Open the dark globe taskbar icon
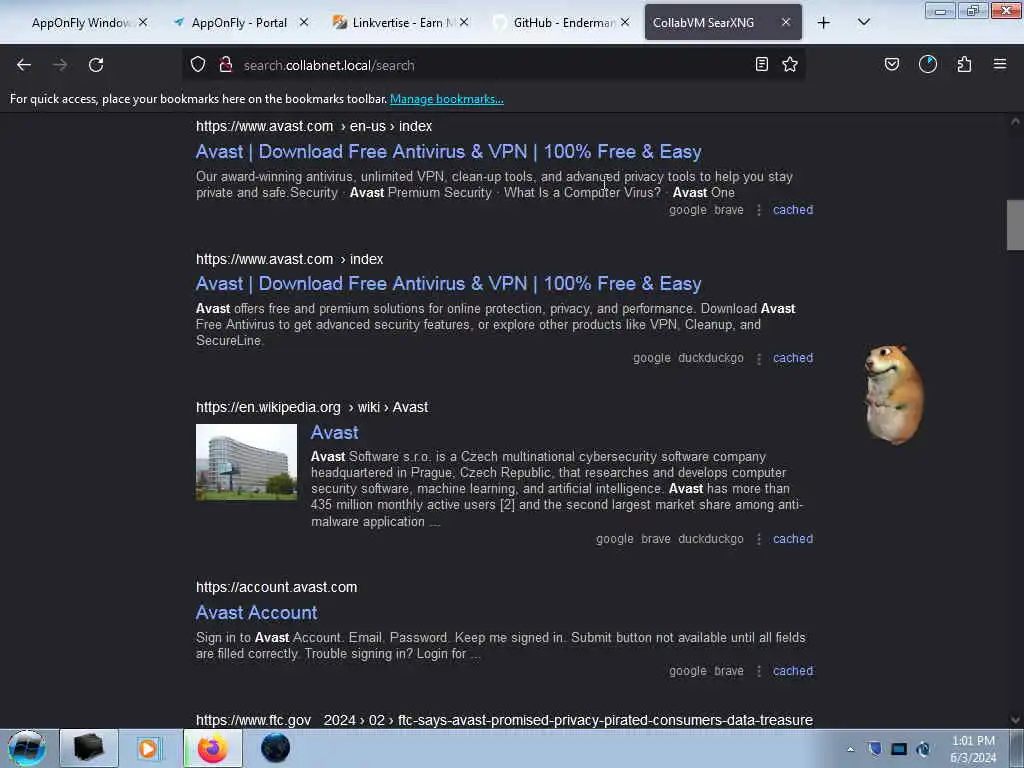 275,748
